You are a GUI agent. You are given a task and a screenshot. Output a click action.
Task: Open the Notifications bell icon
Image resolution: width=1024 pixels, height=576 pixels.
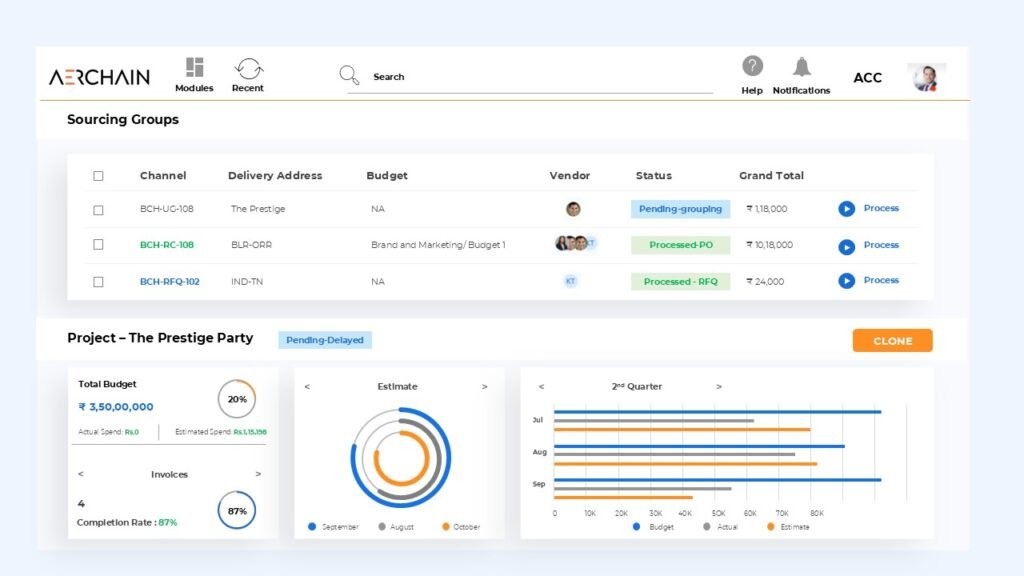[801, 67]
